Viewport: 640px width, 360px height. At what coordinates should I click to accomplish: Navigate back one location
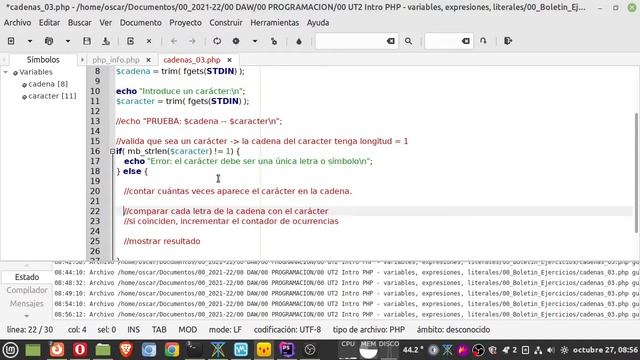pyautogui.click(x=174, y=41)
